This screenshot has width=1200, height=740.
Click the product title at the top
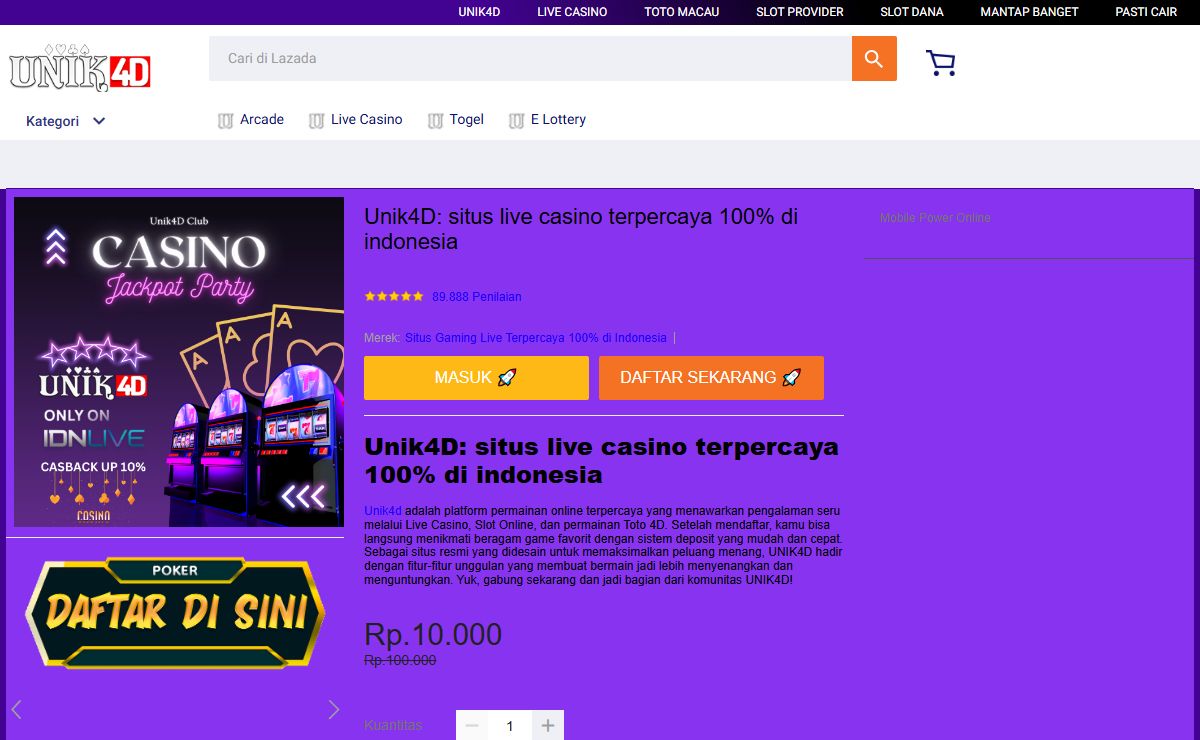point(581,229)
